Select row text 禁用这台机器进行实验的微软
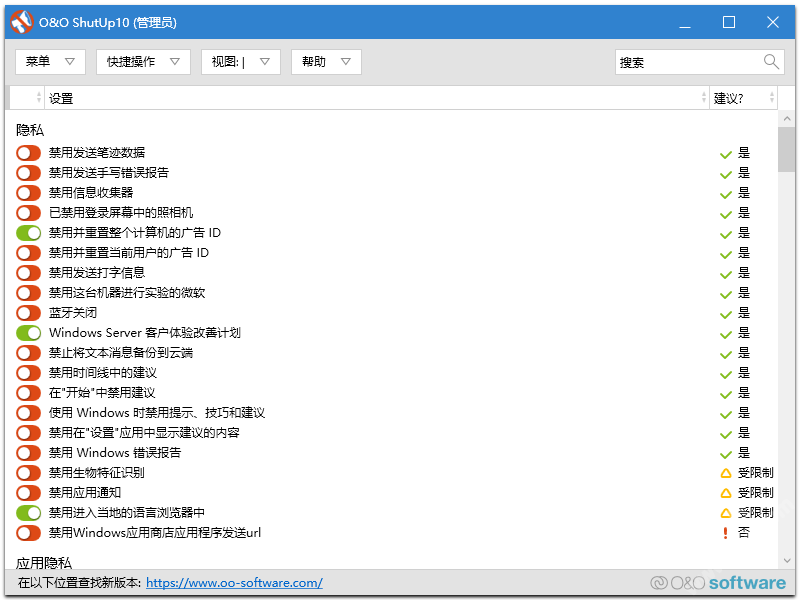Screen dimensions: 800x600 coord(127,293)
